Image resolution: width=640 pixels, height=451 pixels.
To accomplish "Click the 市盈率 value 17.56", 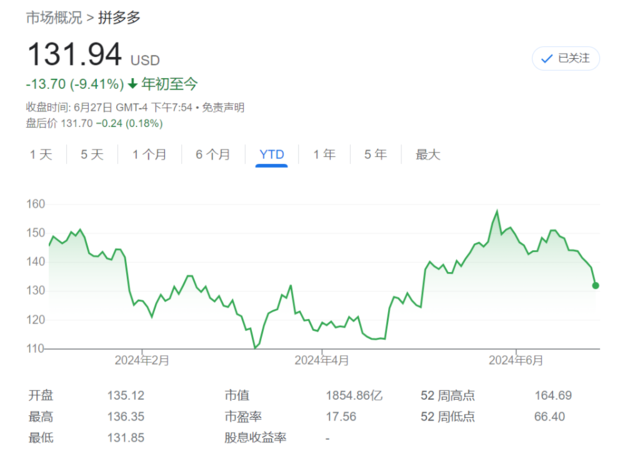I will click(341, 417).
